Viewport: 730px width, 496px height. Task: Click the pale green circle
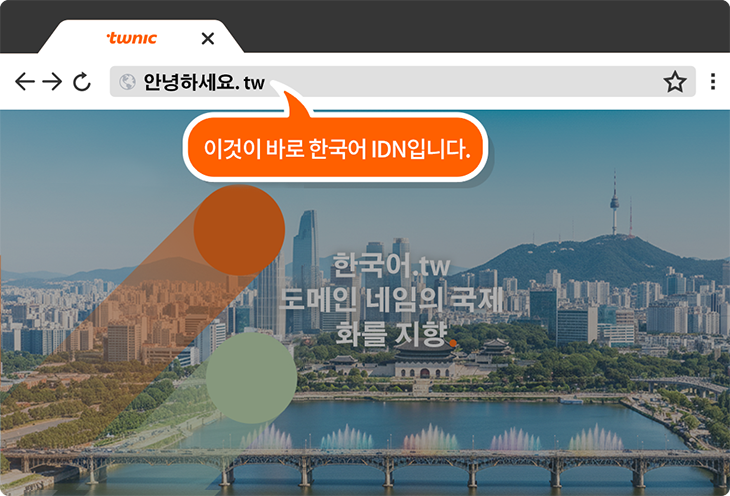[x=251, y=378]
